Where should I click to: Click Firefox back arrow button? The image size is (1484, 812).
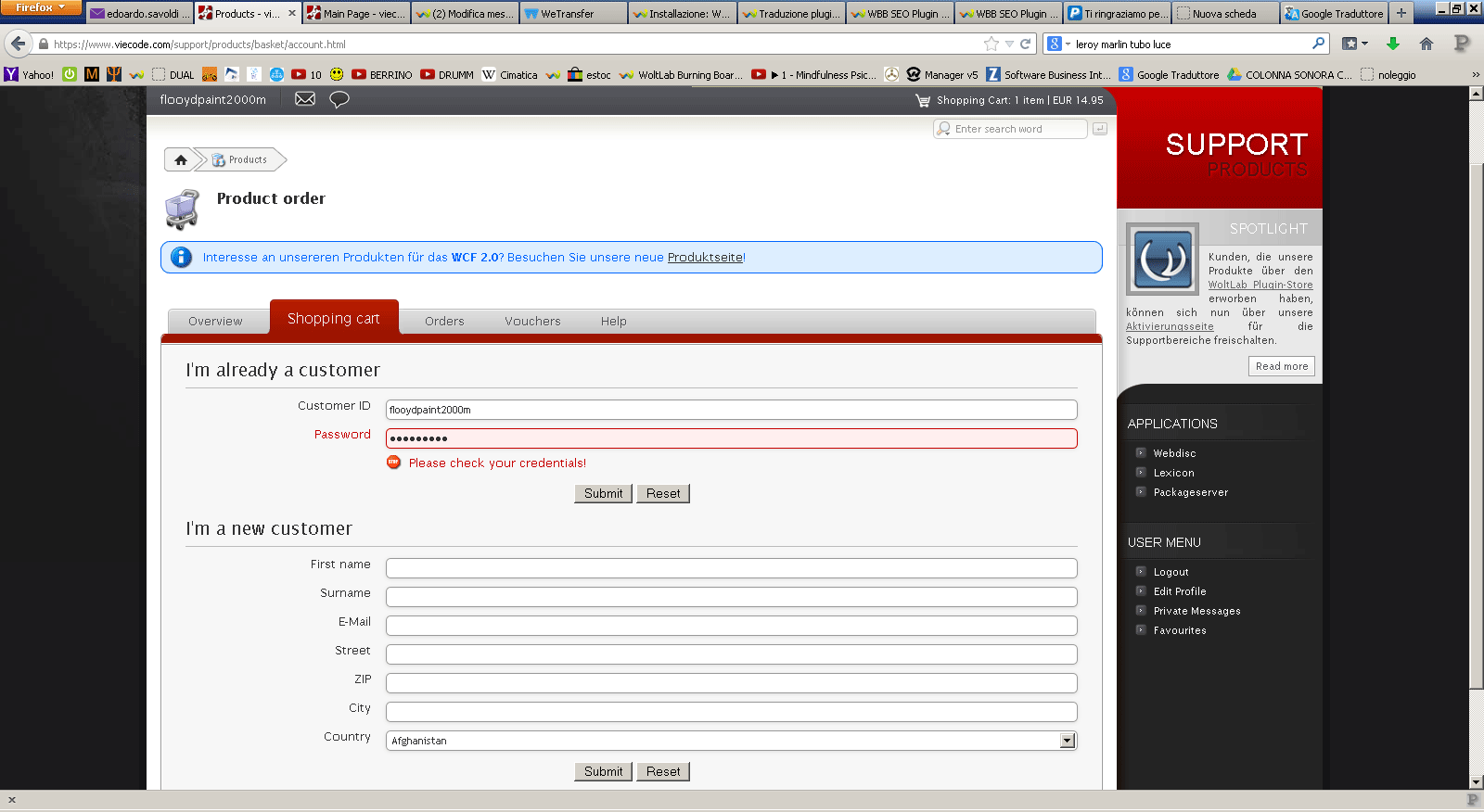point(18,44)
